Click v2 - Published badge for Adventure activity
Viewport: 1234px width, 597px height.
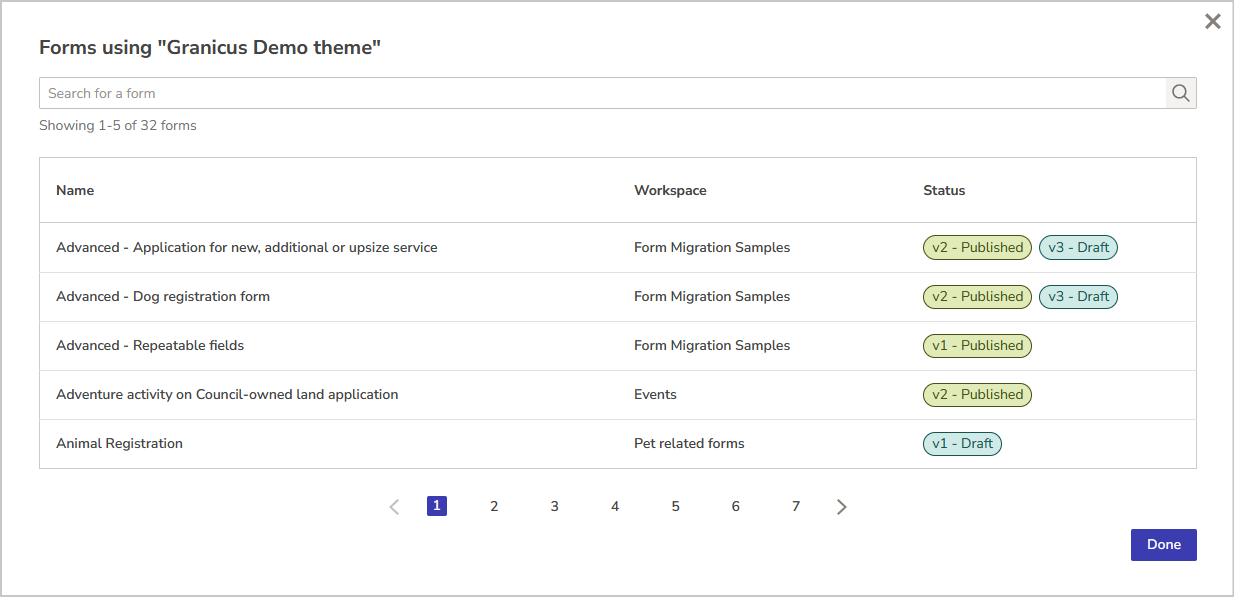(x=977, y=394)
